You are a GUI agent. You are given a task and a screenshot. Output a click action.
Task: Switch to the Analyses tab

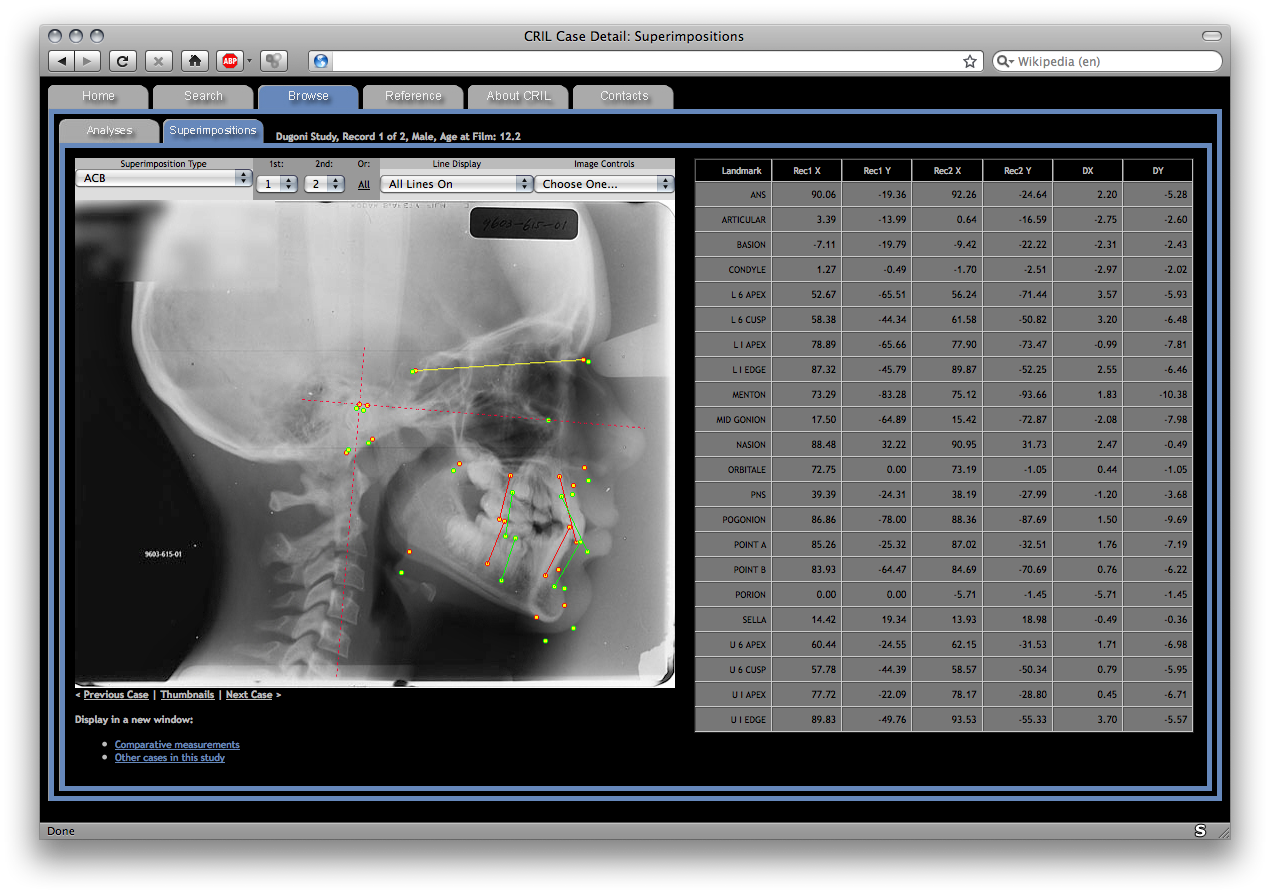pyautogui.click(x=109, y=131)
